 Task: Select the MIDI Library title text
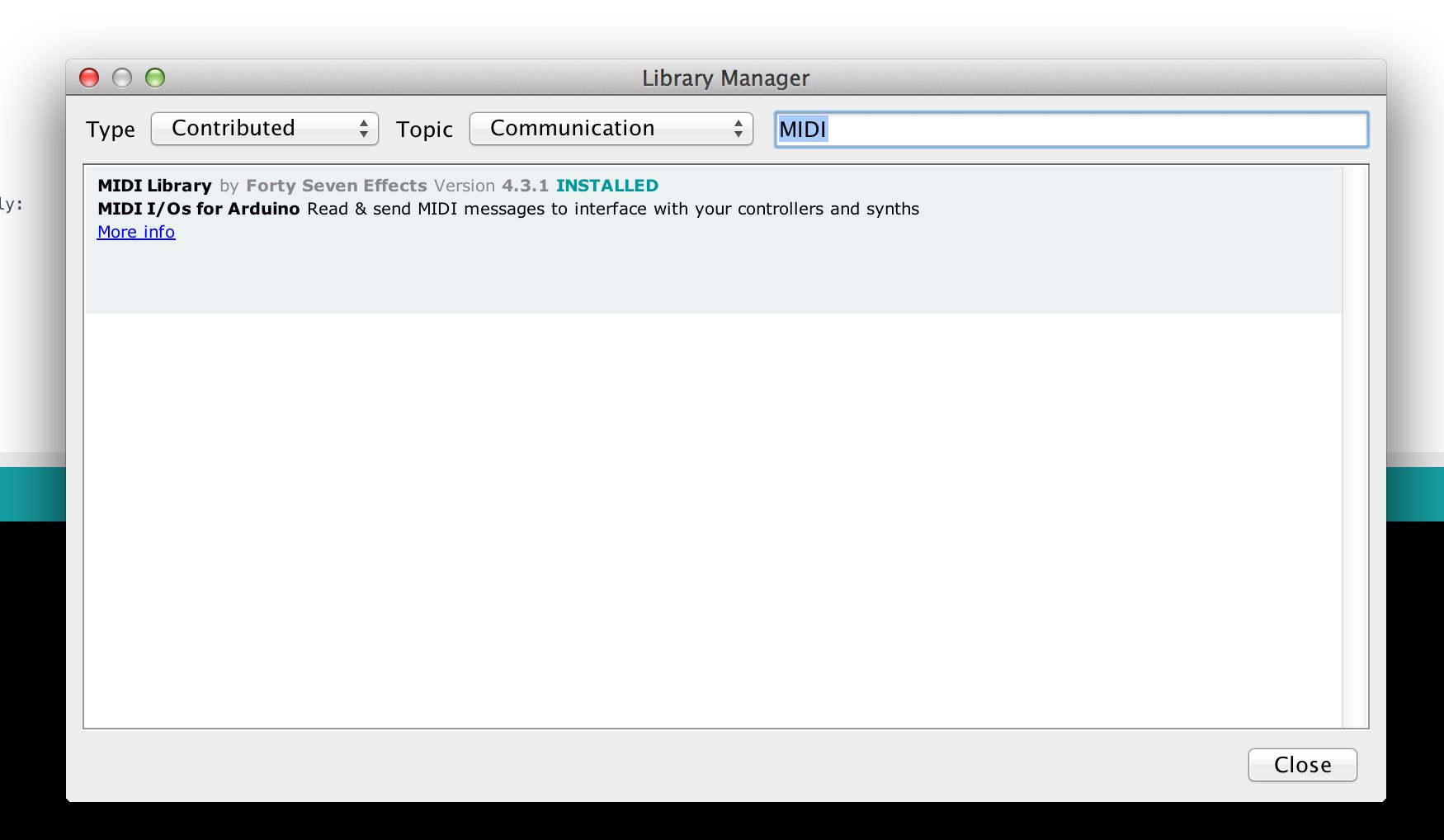154,186
